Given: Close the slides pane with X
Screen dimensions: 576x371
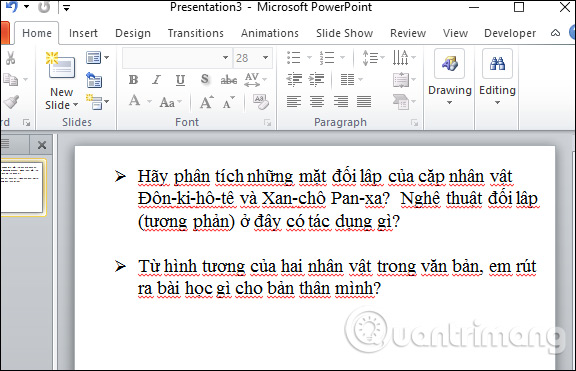Looking at the screenshot, I should click(42, 145).
